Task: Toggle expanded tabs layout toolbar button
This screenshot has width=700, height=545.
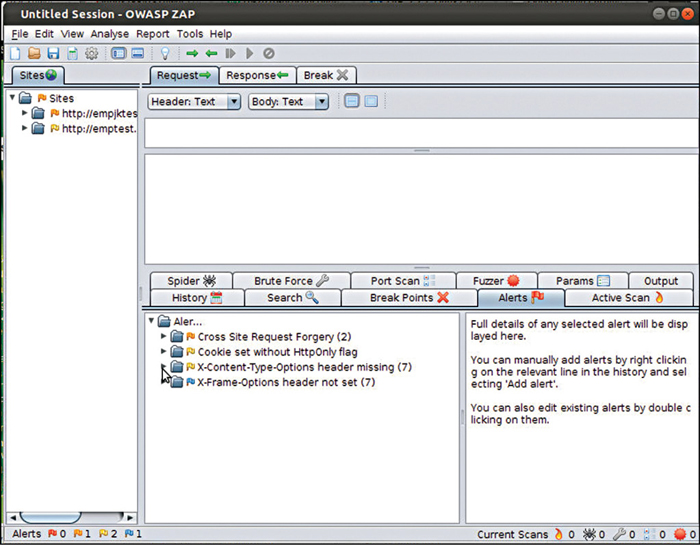Action: [x=137, y=53]
